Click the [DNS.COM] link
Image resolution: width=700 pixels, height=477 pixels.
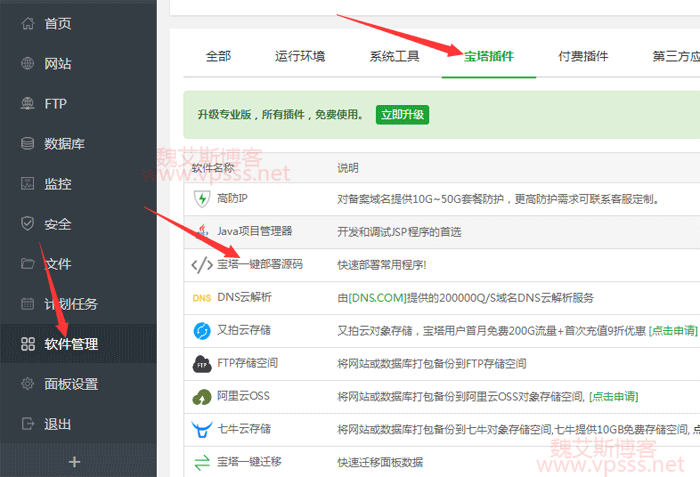coord(377,298)
